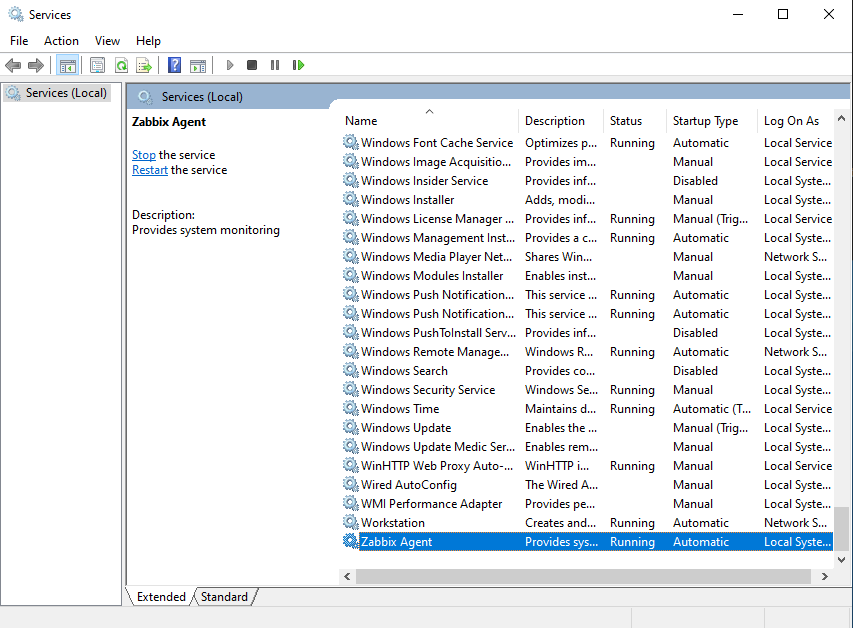
Task: Sort by the Startup Type column header
Action: [705, 121]
